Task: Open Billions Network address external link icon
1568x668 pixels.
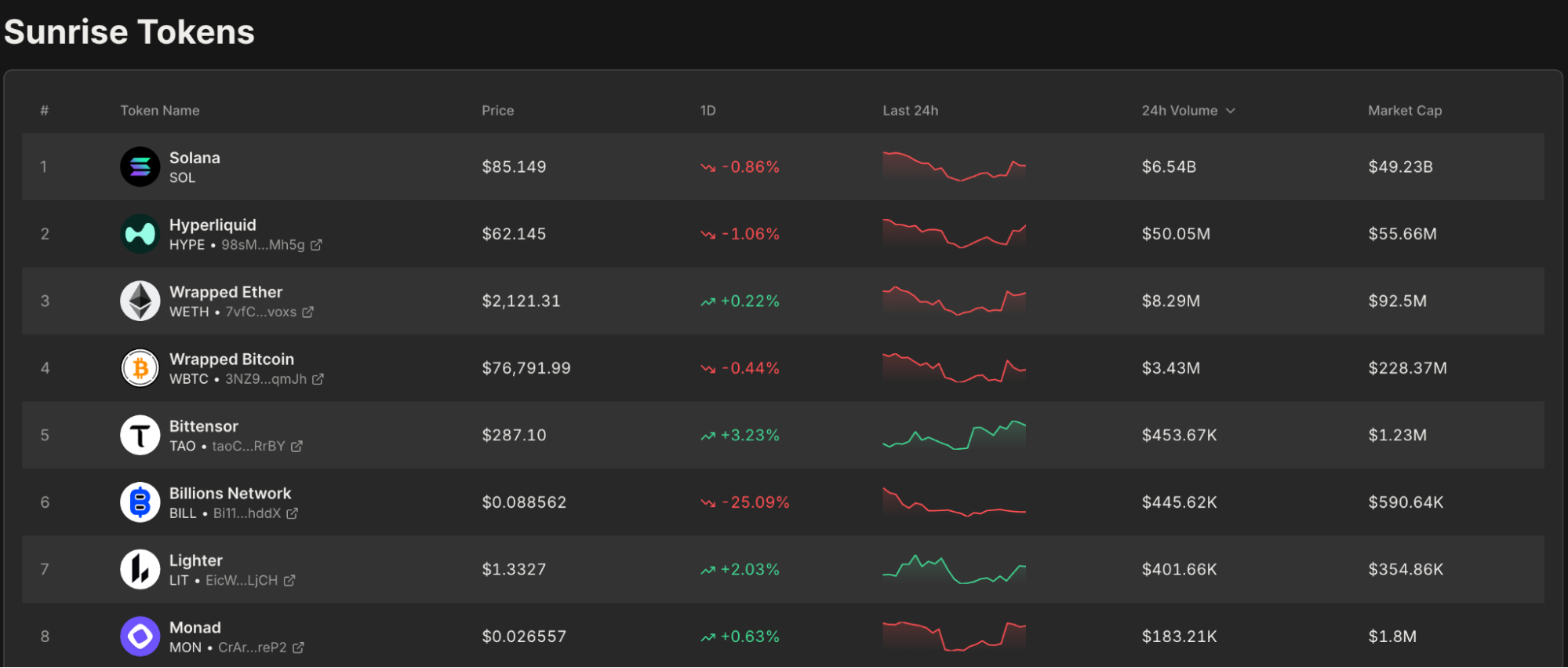Action: pos(292,513)
